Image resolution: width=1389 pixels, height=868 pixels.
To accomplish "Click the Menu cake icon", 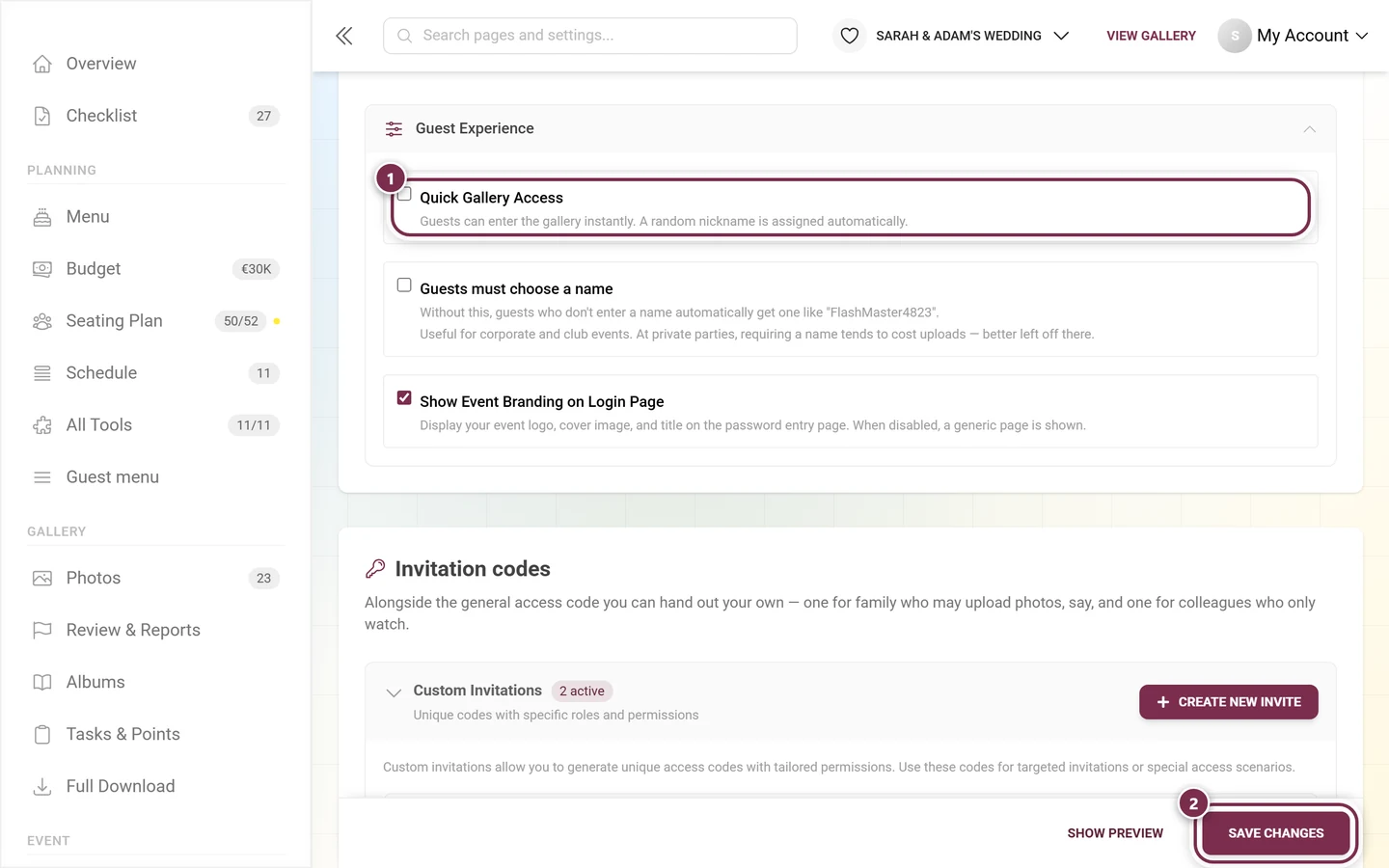I will click(x=42, y=217).
